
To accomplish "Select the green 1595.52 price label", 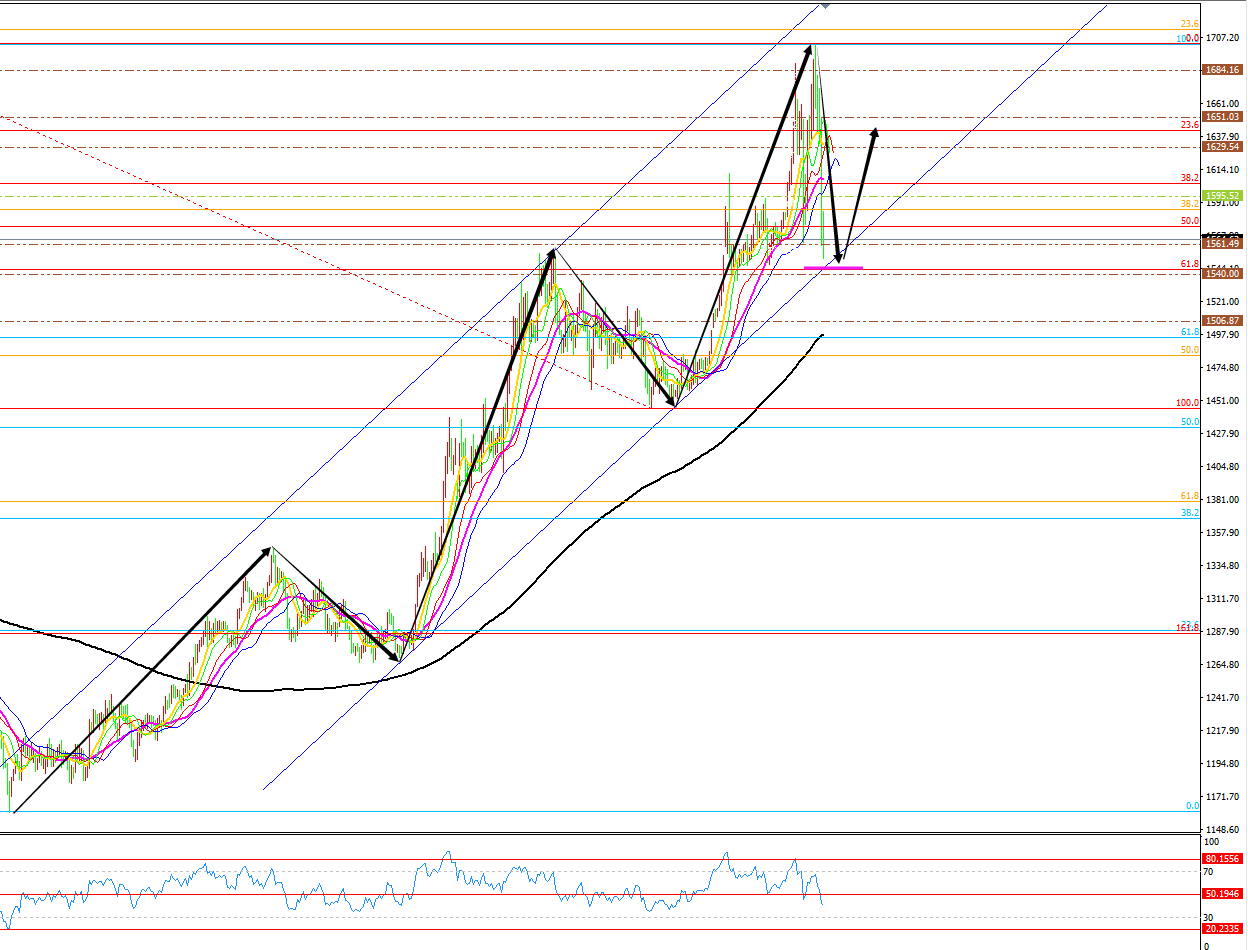I will click(1222, 196).
